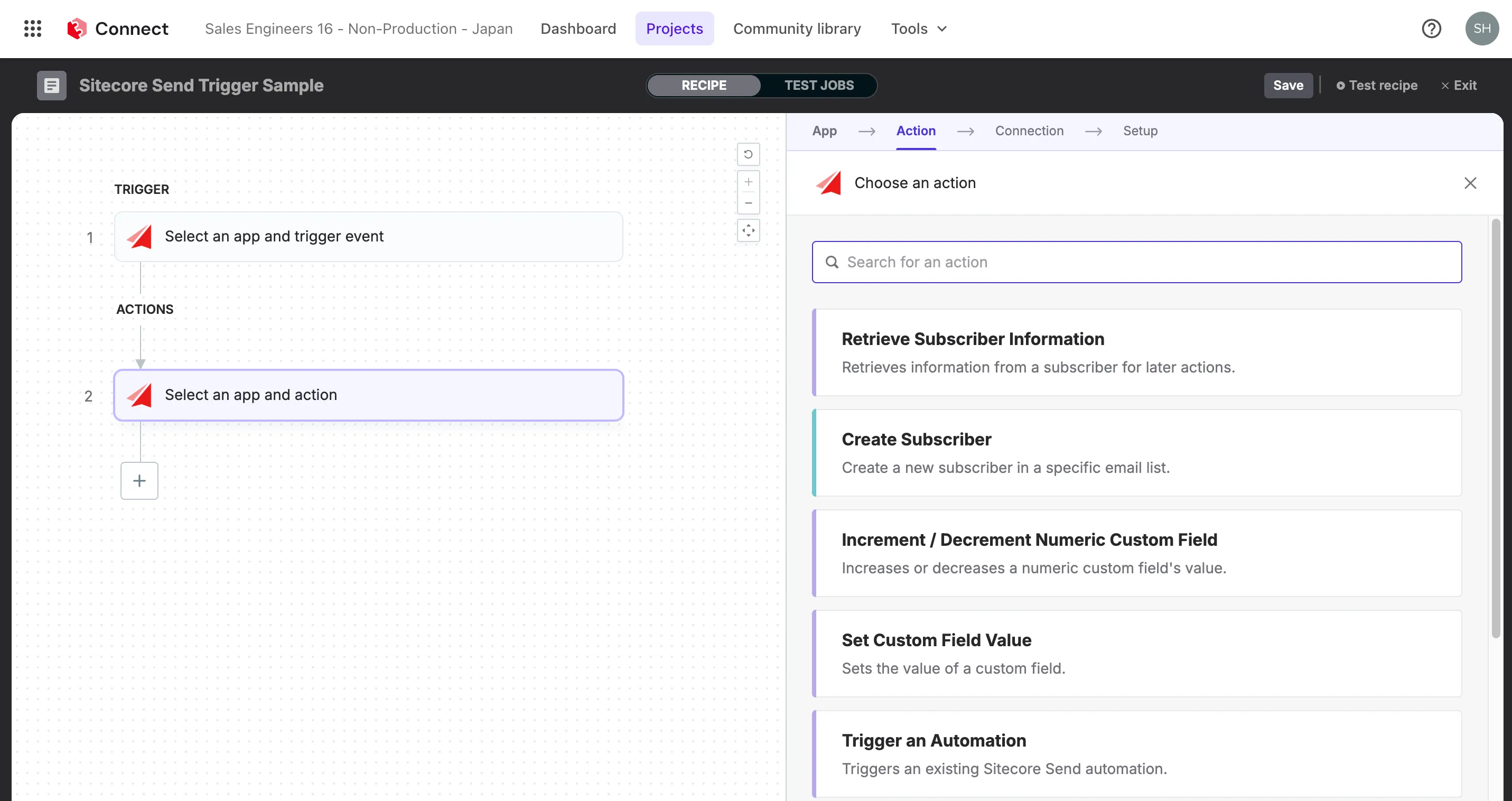Click the Retrieve Subscriber Information action
Viewport: 1512px width, 801px height.
[x=1137, y=352]
